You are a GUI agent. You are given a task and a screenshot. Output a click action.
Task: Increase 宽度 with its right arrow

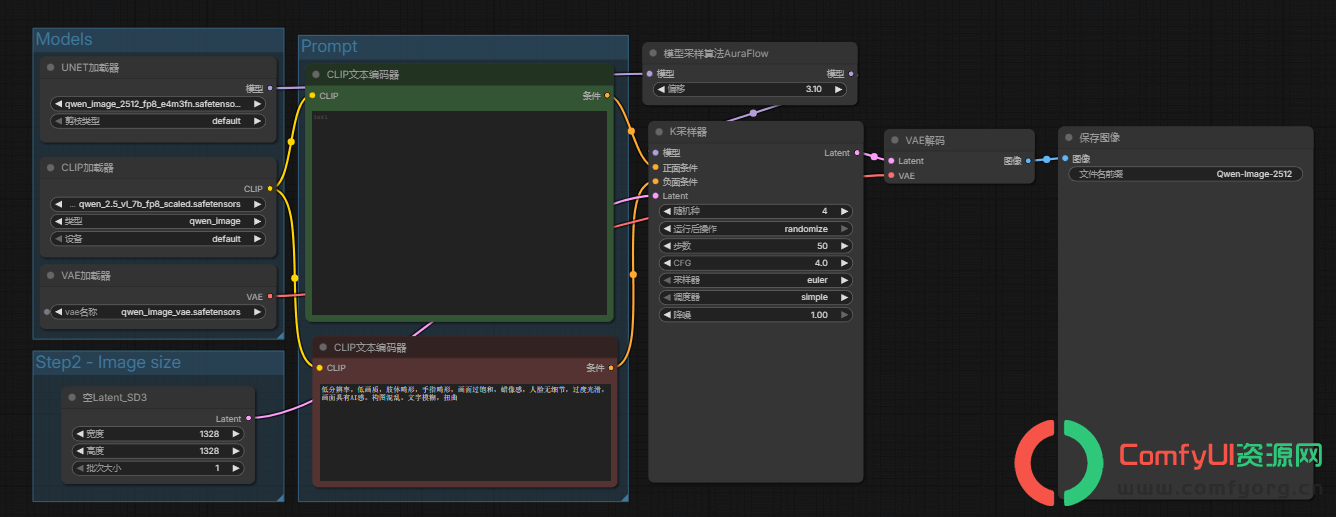click(x=236, y=434)
